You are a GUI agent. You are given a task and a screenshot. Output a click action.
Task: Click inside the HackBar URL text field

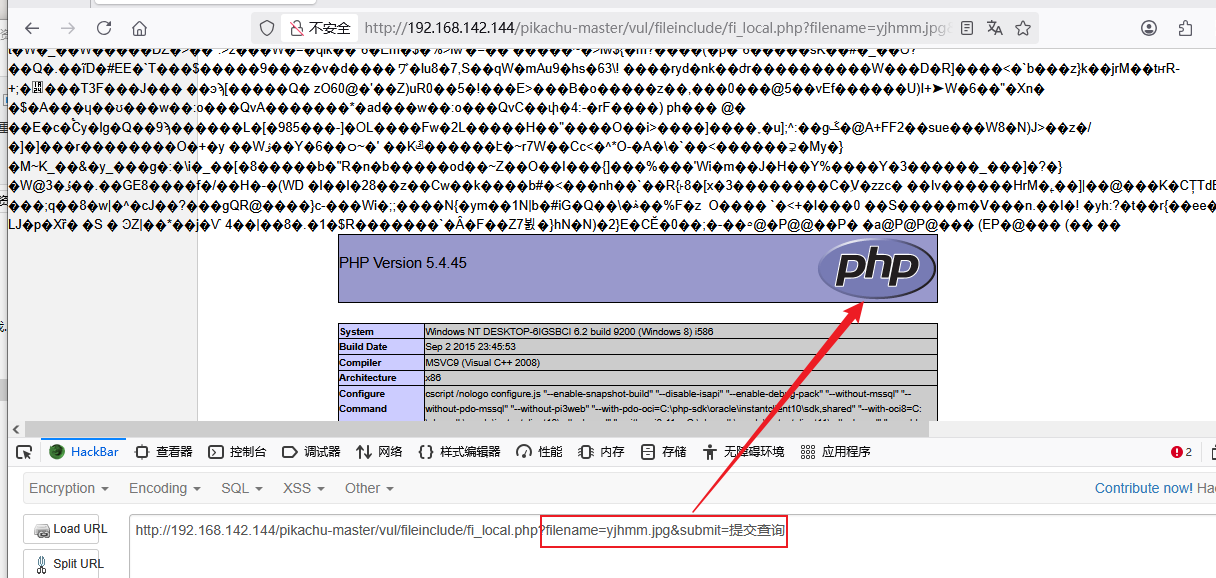click(x=672, y=545)
